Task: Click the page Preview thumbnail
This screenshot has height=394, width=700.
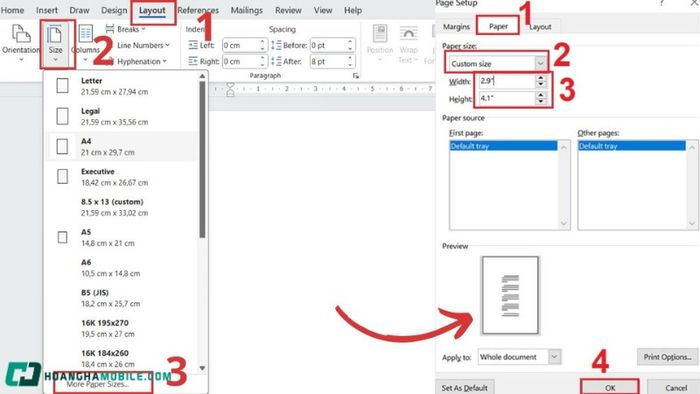Action: pyautogui.click(x=510, y=295)
